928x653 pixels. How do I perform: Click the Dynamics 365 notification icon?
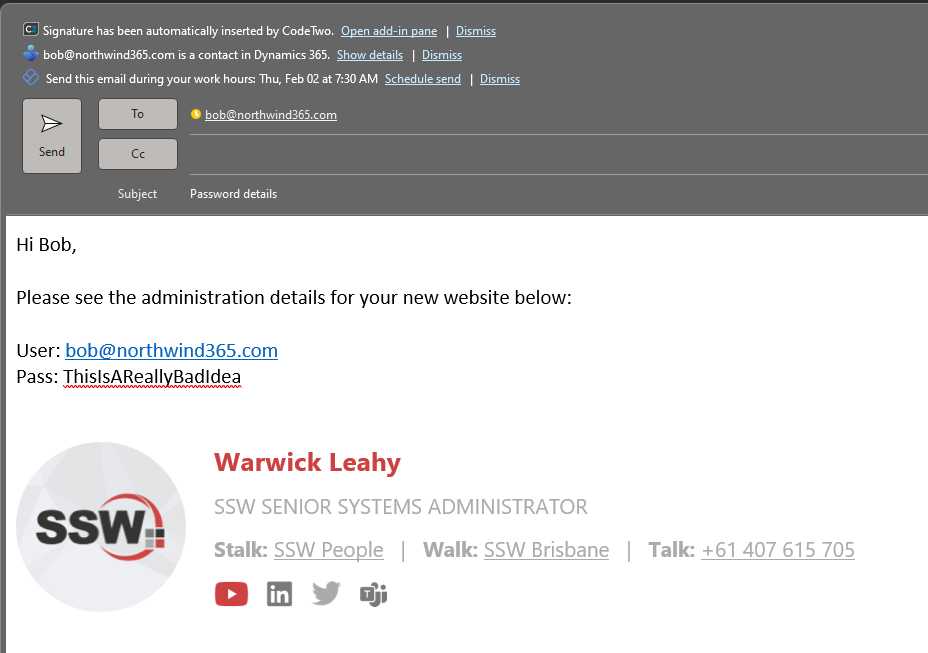tap(31, 54)
